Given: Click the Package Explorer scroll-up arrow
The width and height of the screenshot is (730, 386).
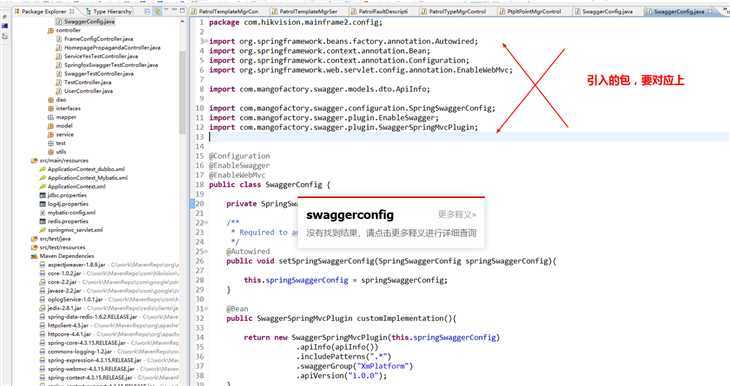Looking at the screenshot, I should pyautogui.click(x=182, y=21).
